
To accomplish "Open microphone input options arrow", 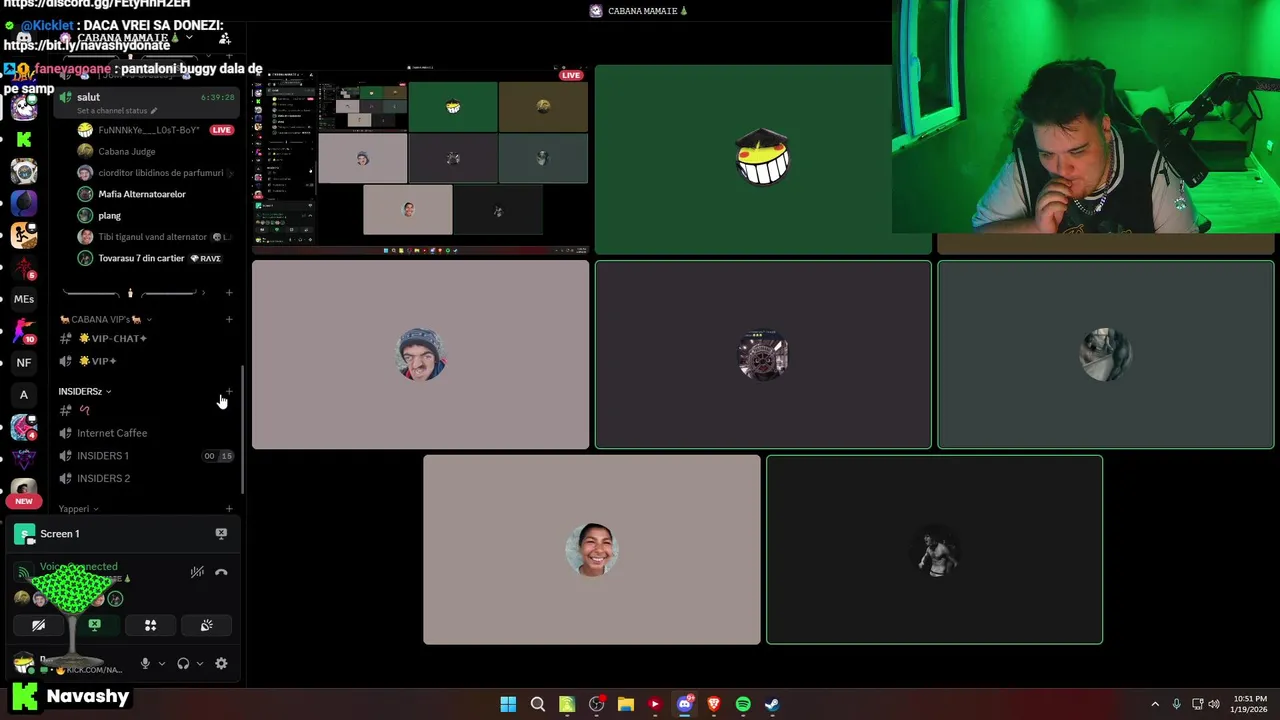I will point(162,663).
